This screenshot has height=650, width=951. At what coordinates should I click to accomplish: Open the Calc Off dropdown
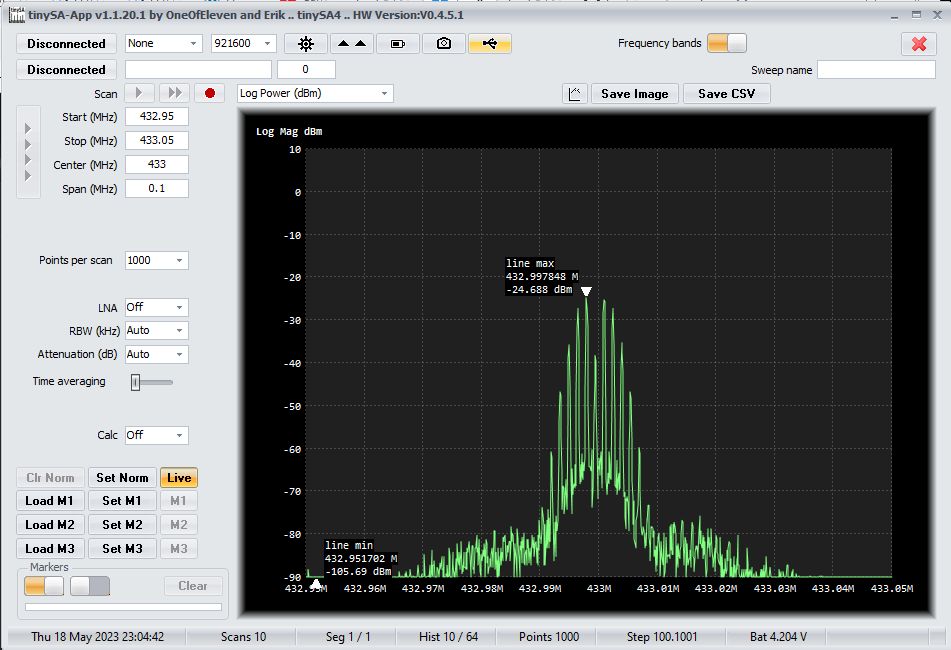[x=156, y=435]
